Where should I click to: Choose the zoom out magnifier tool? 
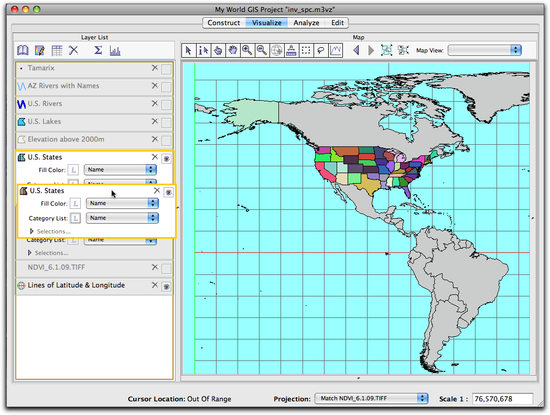[262, 51]
